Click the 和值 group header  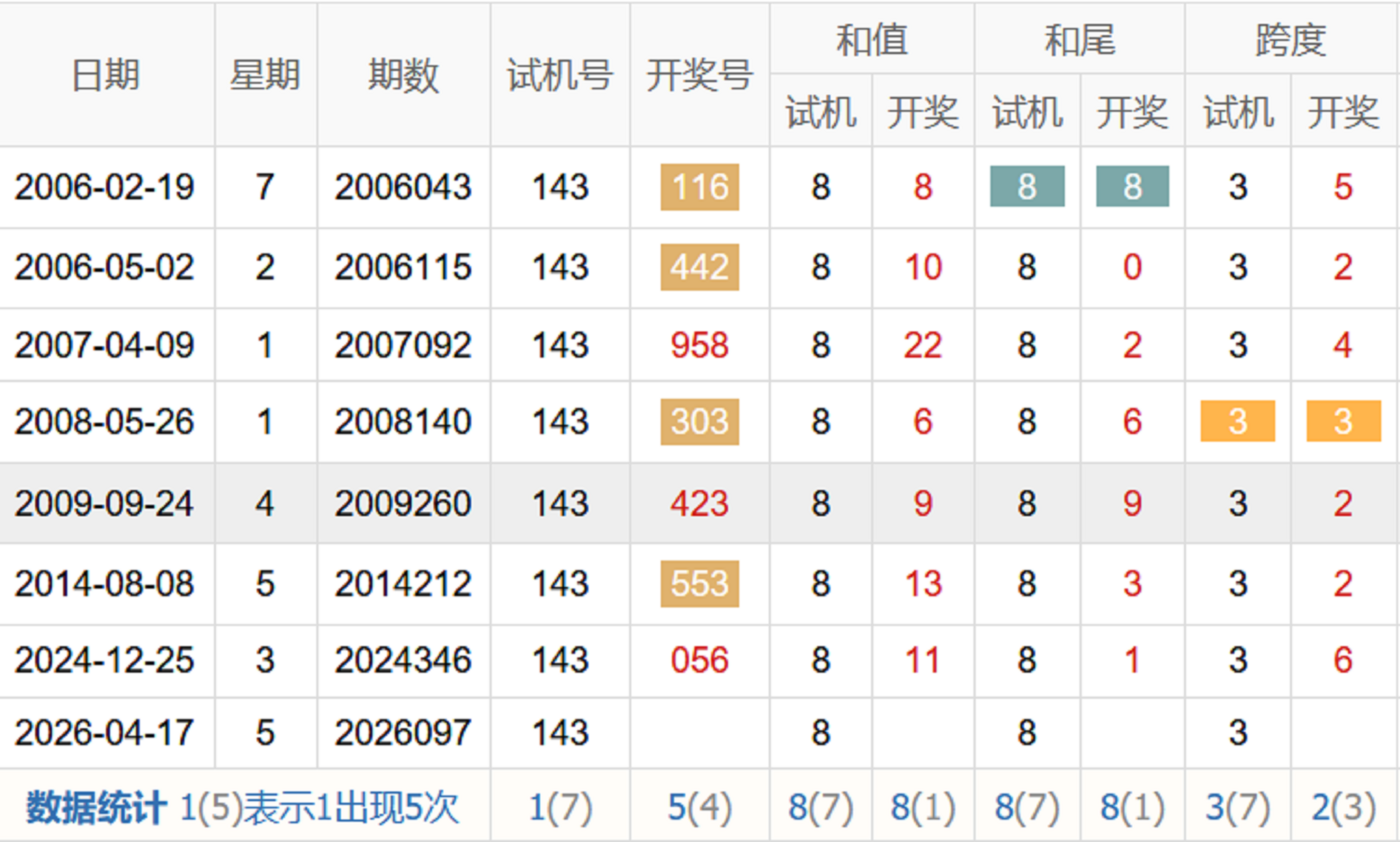pyautogui.click(x=871, y=39)
